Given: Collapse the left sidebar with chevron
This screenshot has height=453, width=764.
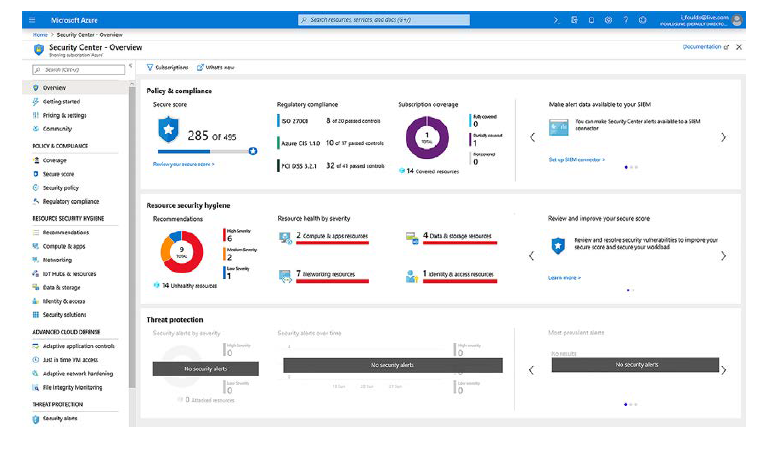Looking at the screenshot, I should pos(131,67).
